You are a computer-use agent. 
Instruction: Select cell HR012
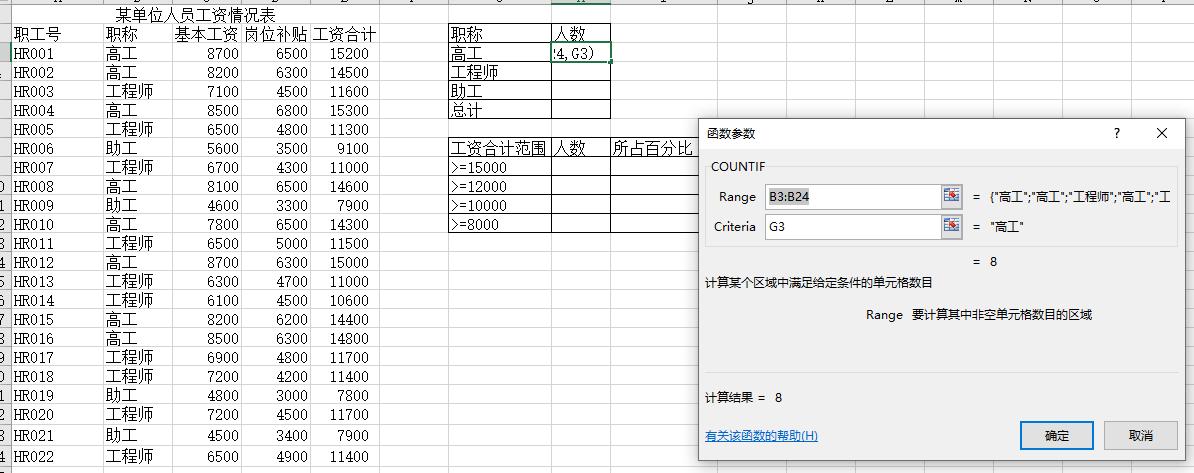[x=58, y=263]
